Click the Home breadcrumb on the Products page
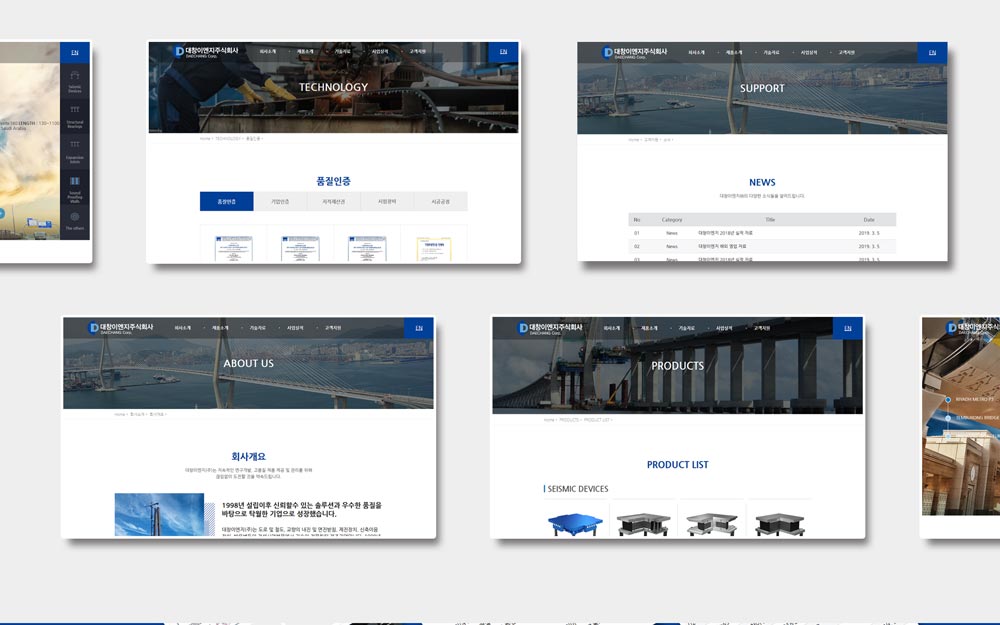 (x=549, y=420)
